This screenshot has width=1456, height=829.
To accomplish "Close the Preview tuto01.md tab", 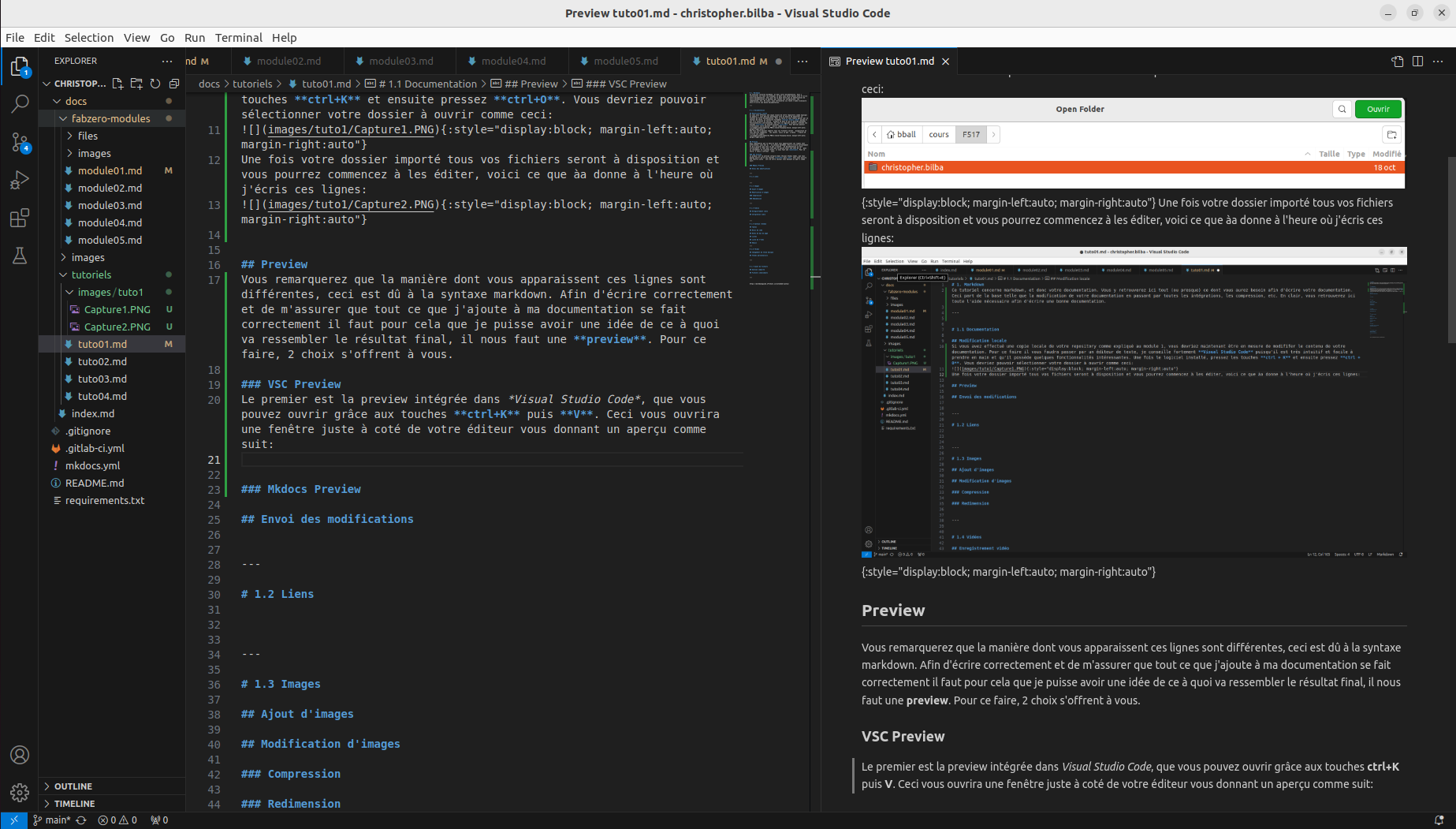I will point(945,61).
